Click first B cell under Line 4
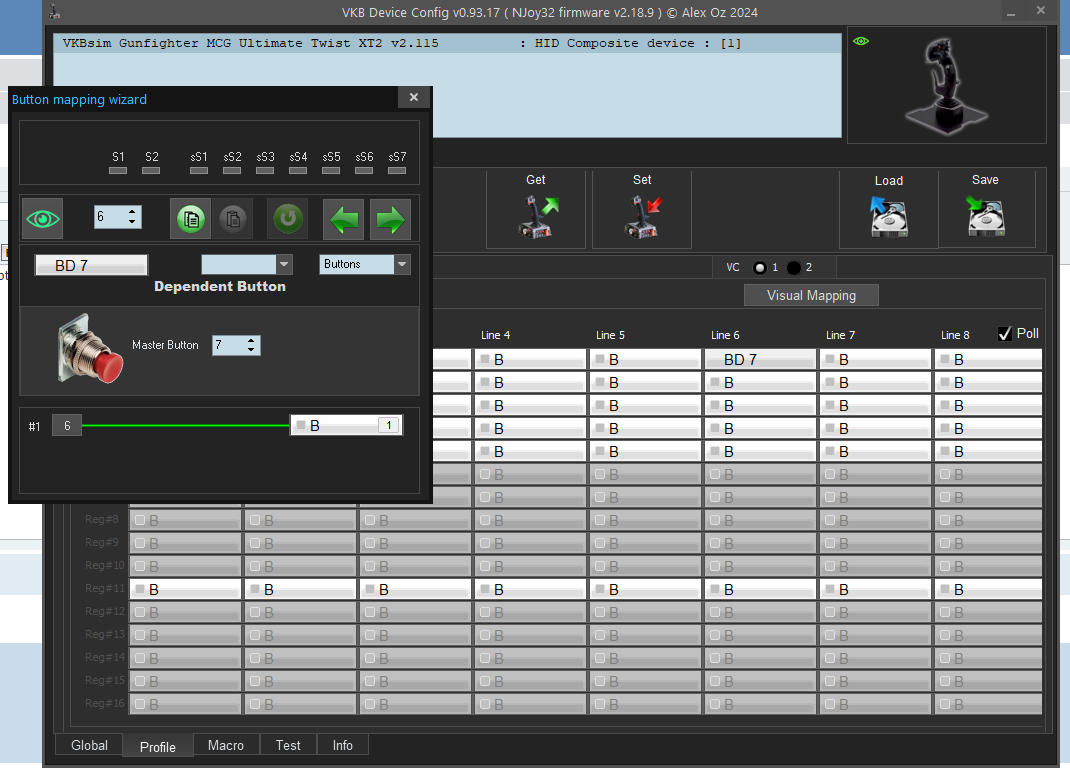Image resolution: width=1070 pixels, height=774 pixels. (530, 360)
